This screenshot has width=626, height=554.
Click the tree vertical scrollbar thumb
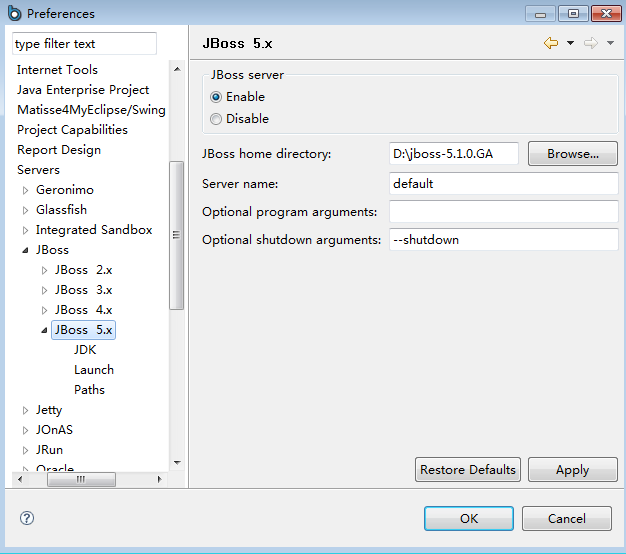click(x=176, y=235)
